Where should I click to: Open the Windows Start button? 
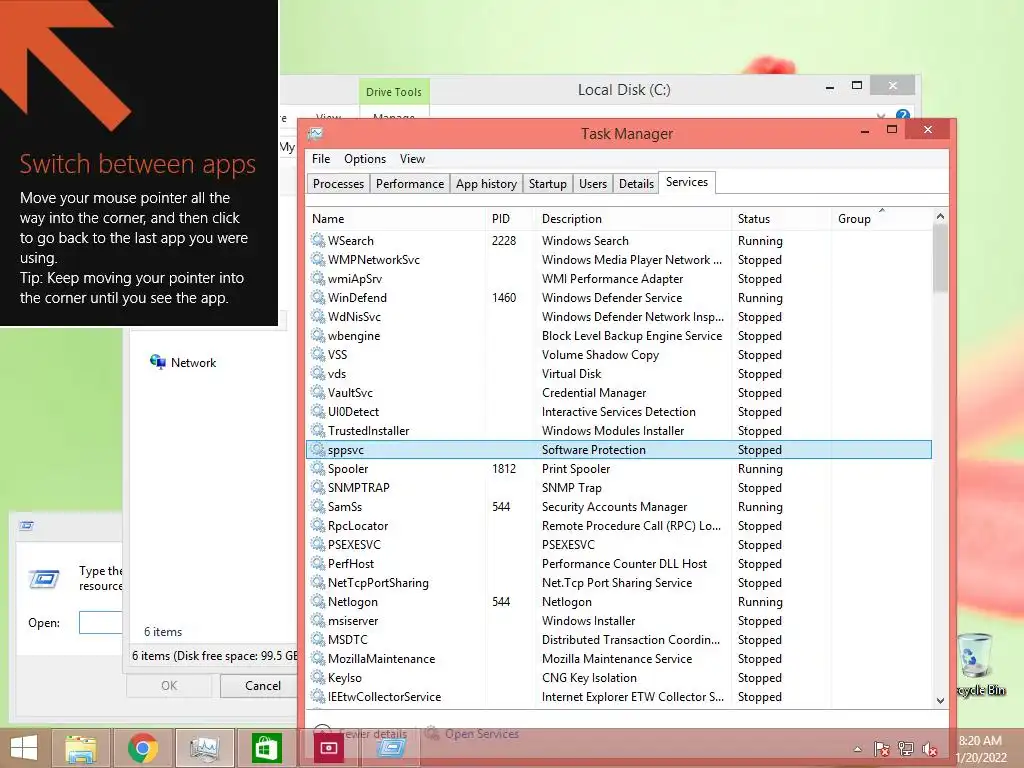coord(24,748)
